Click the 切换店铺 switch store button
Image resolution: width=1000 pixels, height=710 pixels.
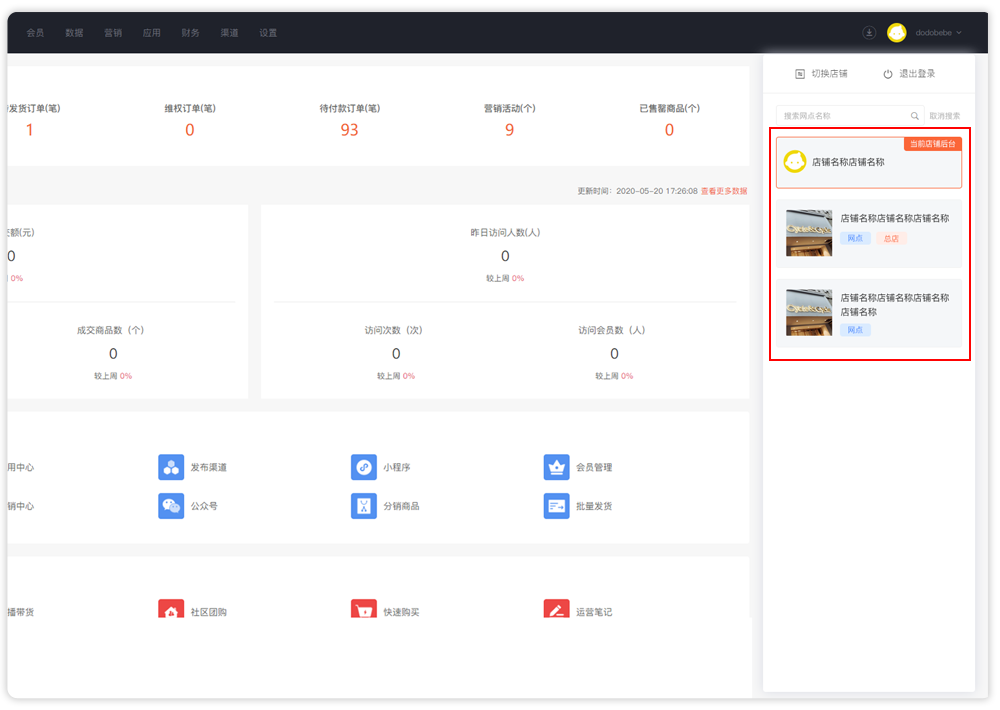point(821,74)
